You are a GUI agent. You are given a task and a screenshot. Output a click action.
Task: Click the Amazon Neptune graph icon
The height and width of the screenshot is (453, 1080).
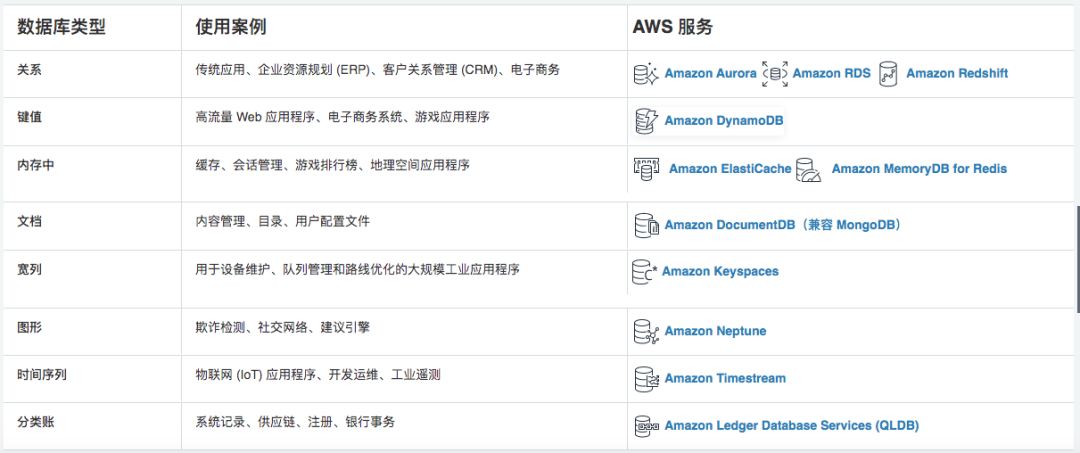click(x=646, y=331)
